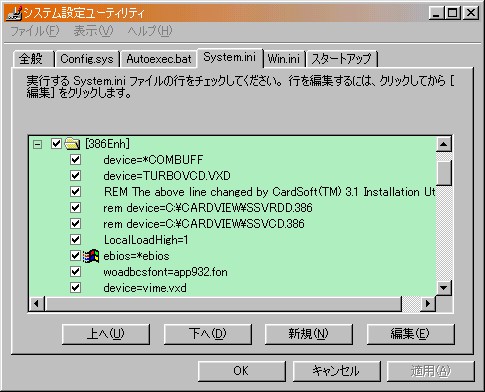Screen dimensions: 485x392
Task: Switch to the Win.ini tab
Action: pyautogui.click(x=284, y=59)
